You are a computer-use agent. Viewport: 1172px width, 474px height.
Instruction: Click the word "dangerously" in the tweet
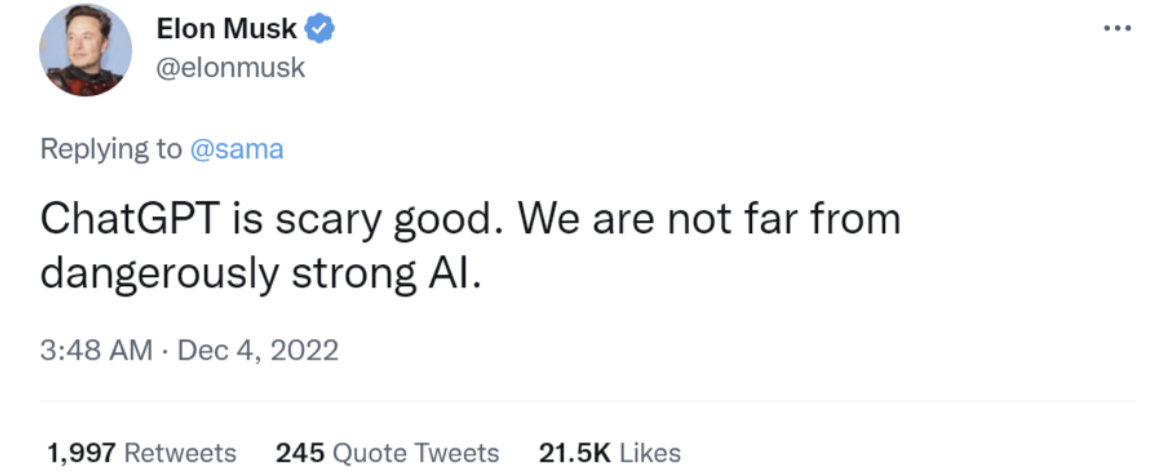[x=160, y=274]
